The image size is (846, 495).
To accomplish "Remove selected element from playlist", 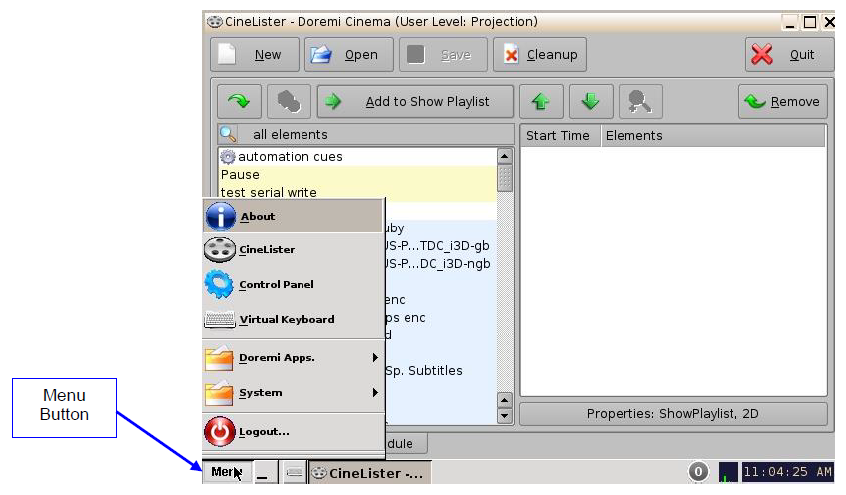I will 782,101.
